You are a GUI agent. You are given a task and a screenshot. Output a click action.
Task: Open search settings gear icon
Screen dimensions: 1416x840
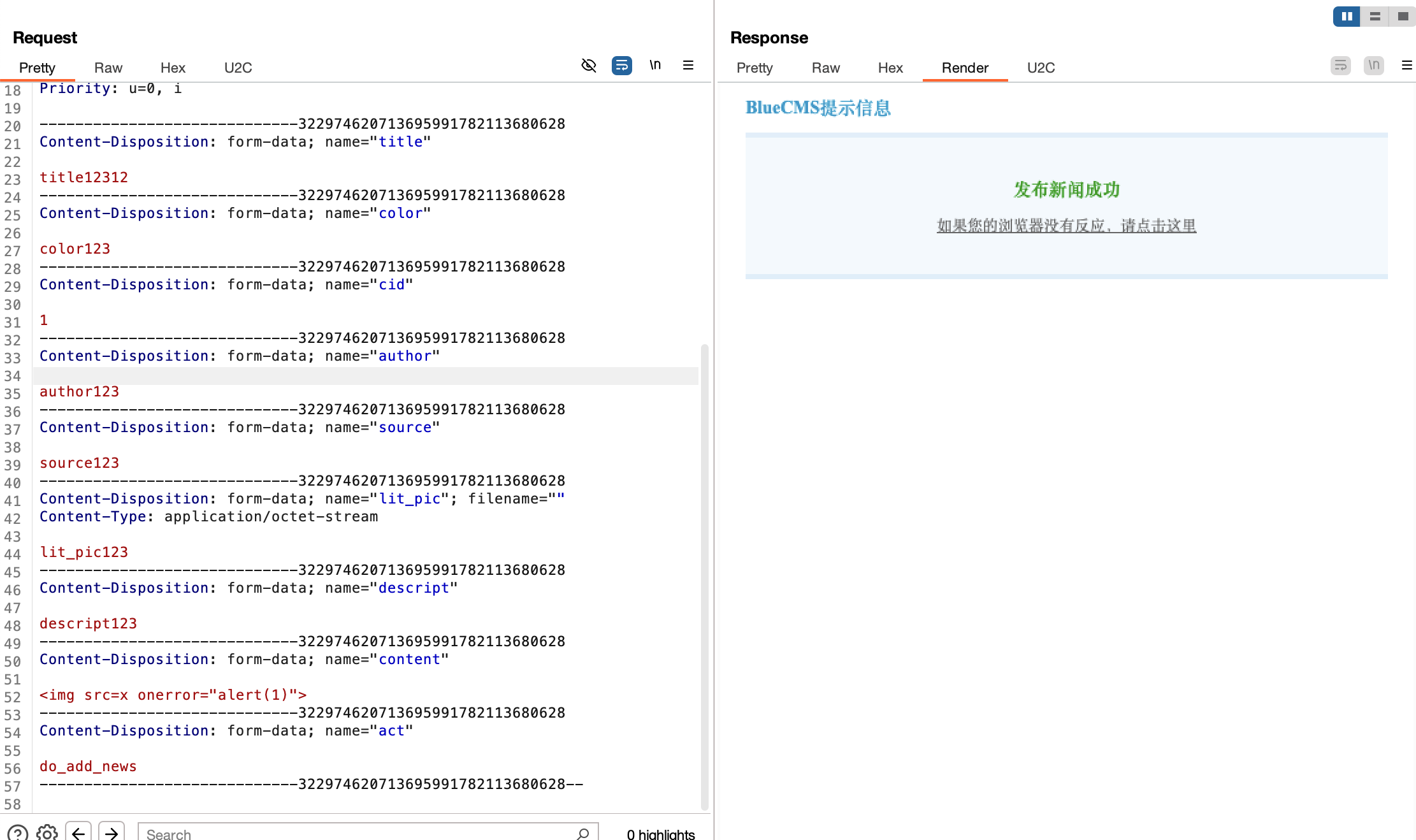point(47,833)
